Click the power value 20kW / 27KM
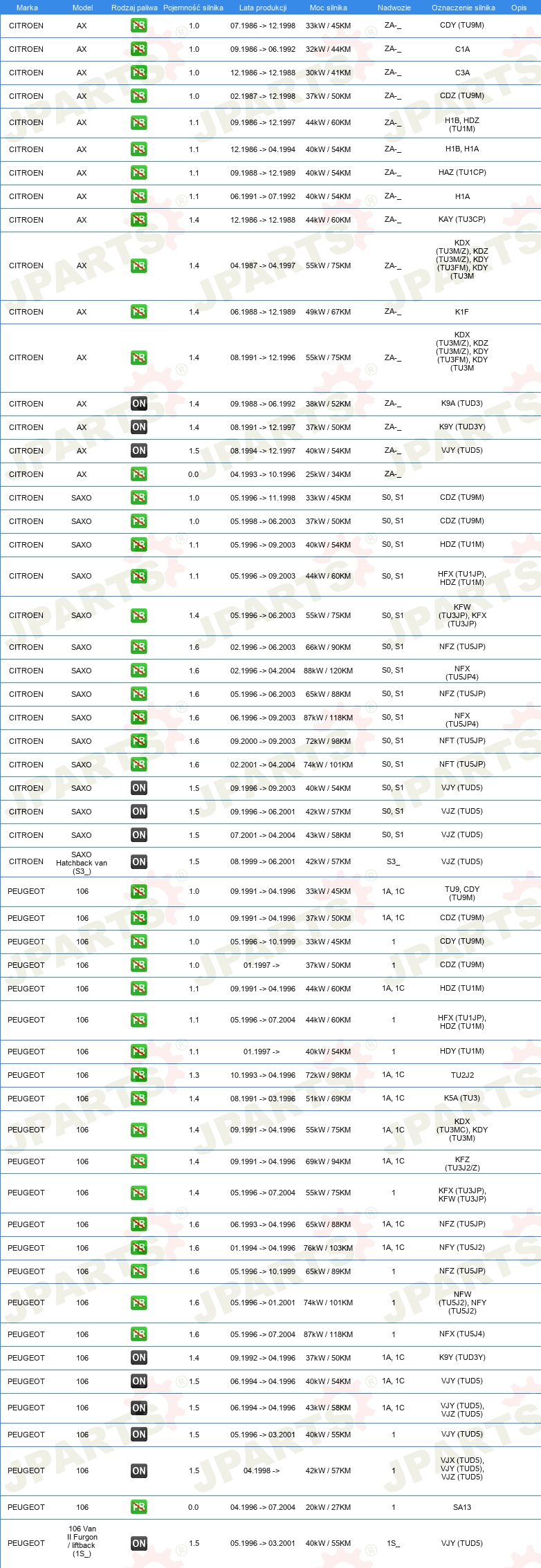Viewport: 541px width, 1568px height. [x=329, y=1507]
